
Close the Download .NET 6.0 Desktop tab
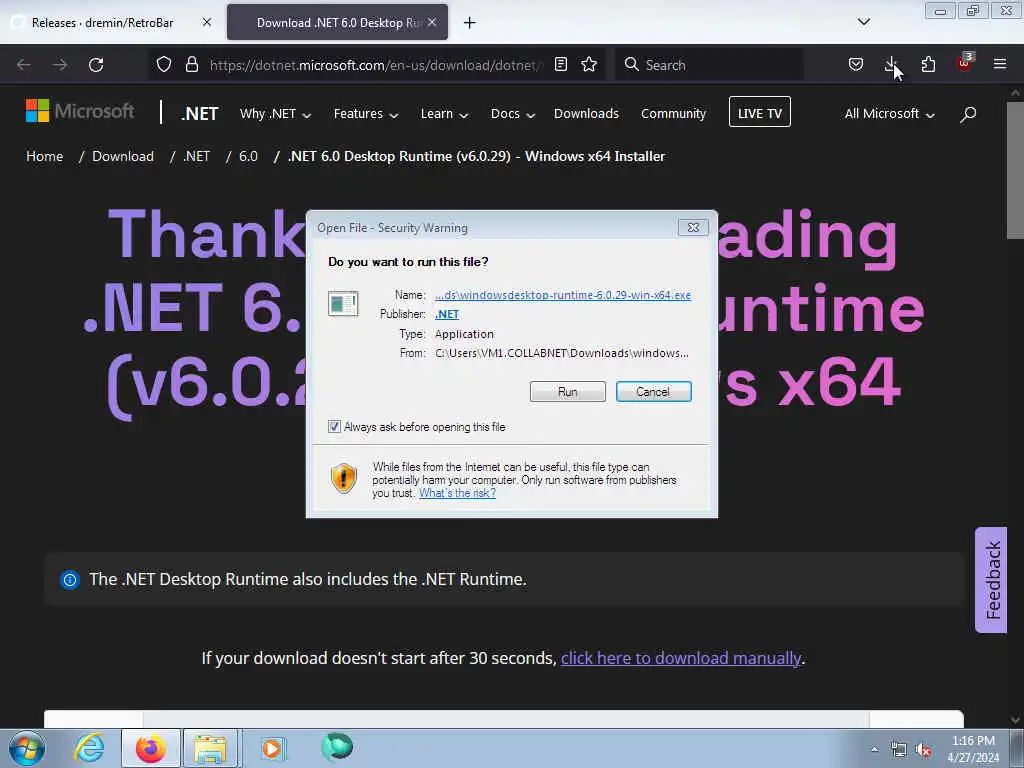point(432,22)
